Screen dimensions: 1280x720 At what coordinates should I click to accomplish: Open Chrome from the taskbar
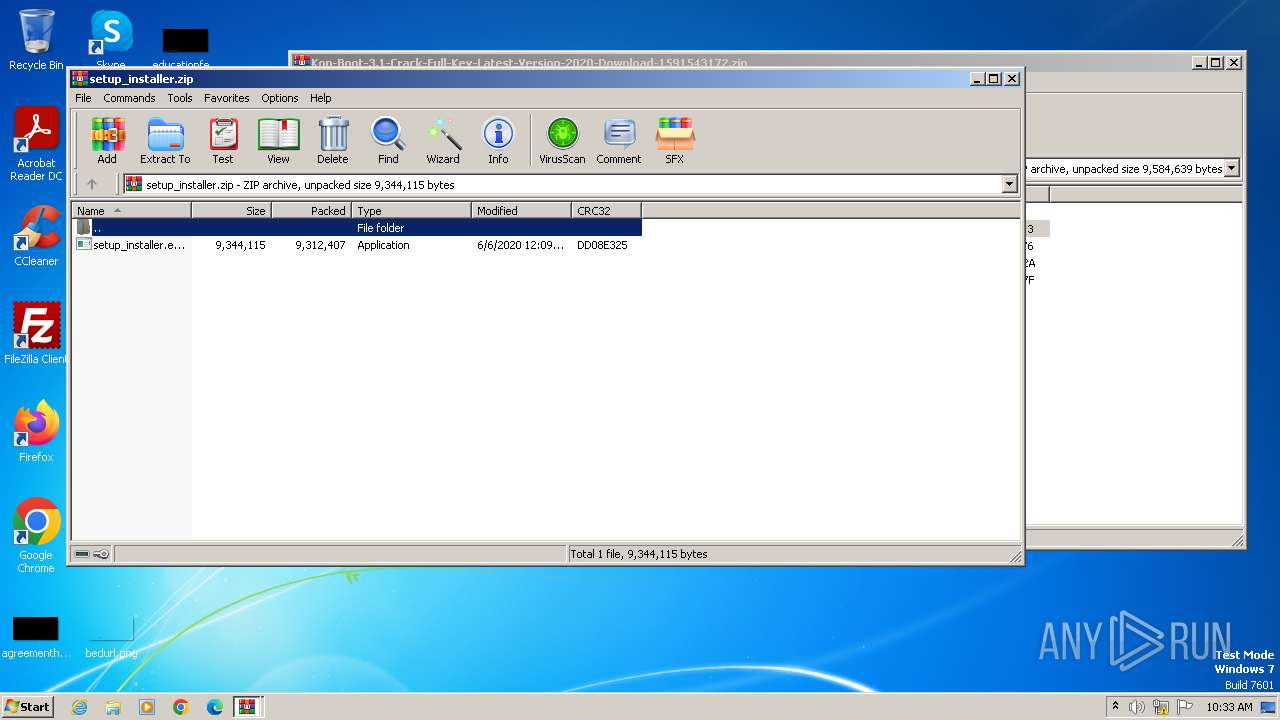point(181,707)
